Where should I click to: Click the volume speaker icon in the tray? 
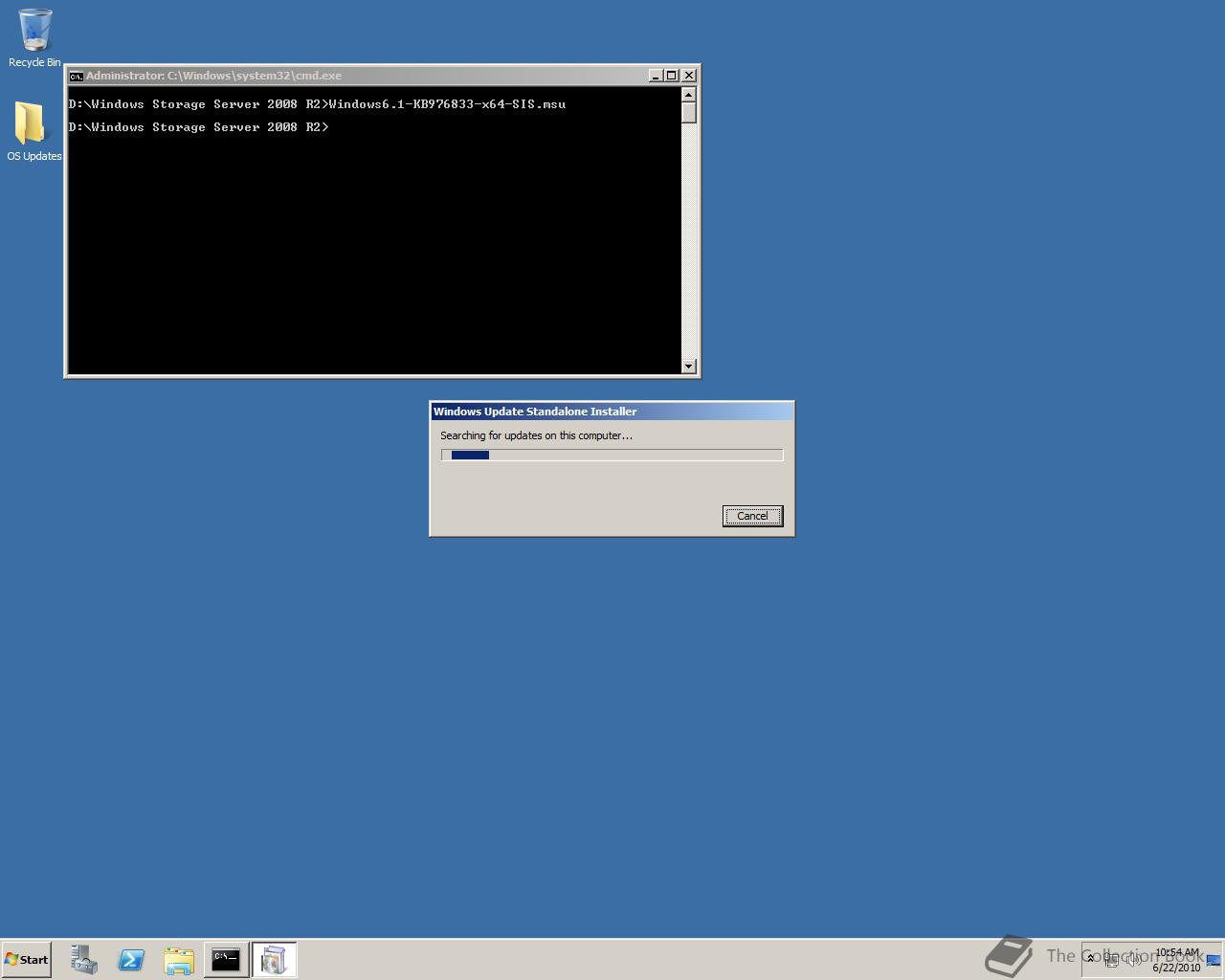1134,959
